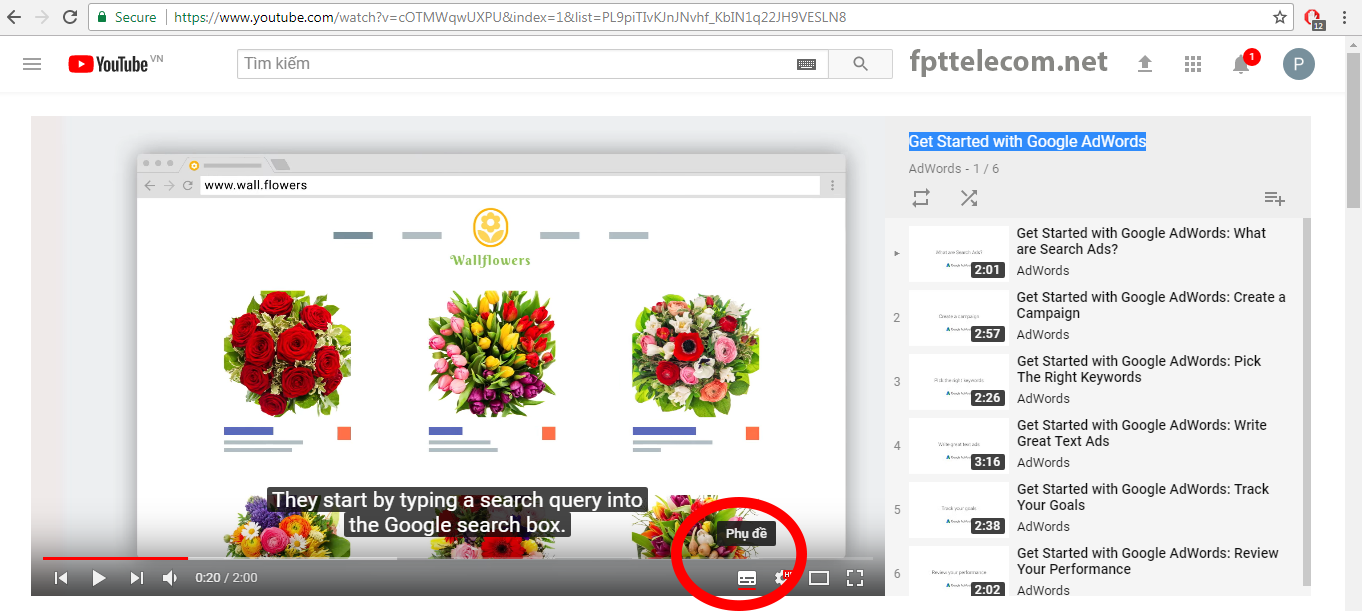Open the account avatar P menu
Viewport: 1362px width, 611px height.
pyautogui.click(x=1298, y=64)
